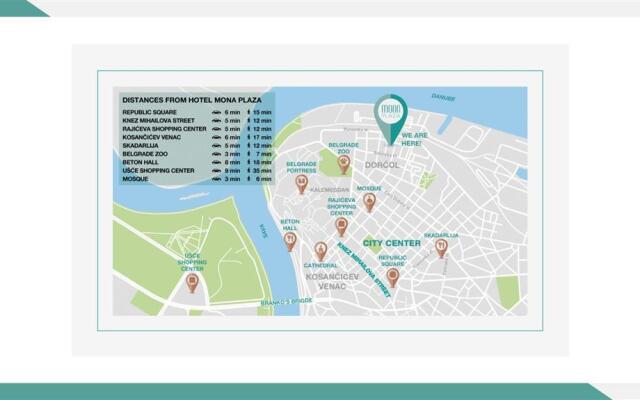
Task: Click 'REPUBLIC SQUARE' in the distances list
Action: pyautogui.click(x=149, y=112)
